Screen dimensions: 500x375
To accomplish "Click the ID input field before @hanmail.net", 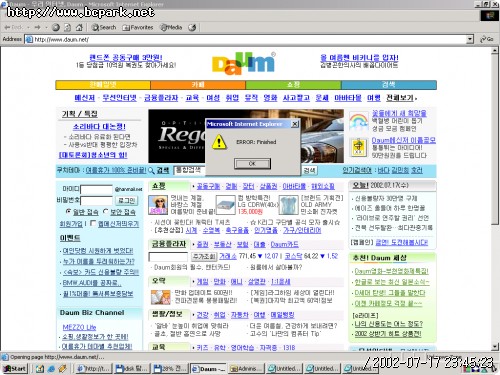I will [x=97, y=189].
